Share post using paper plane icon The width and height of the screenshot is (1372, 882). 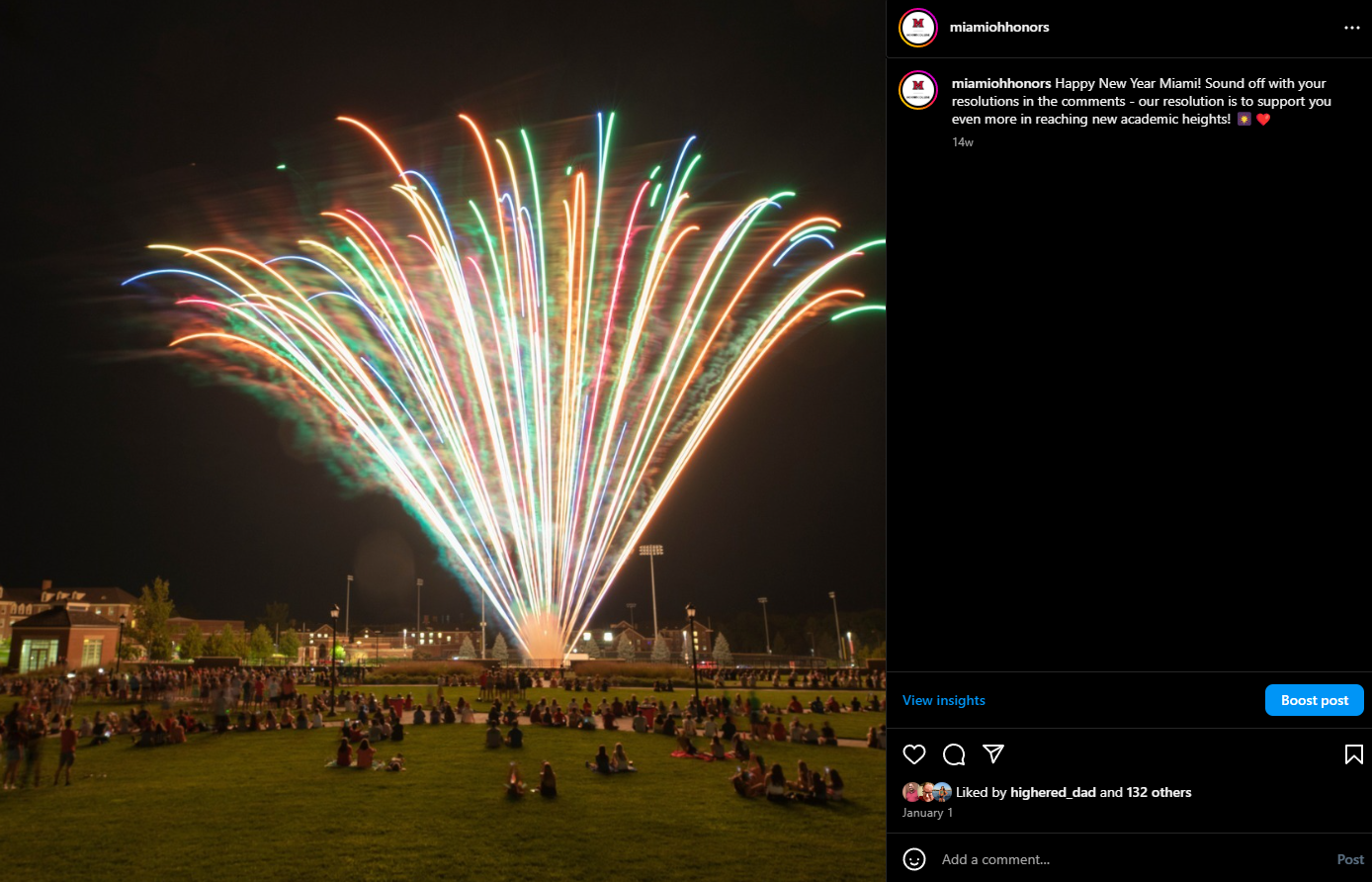[993, 754]
